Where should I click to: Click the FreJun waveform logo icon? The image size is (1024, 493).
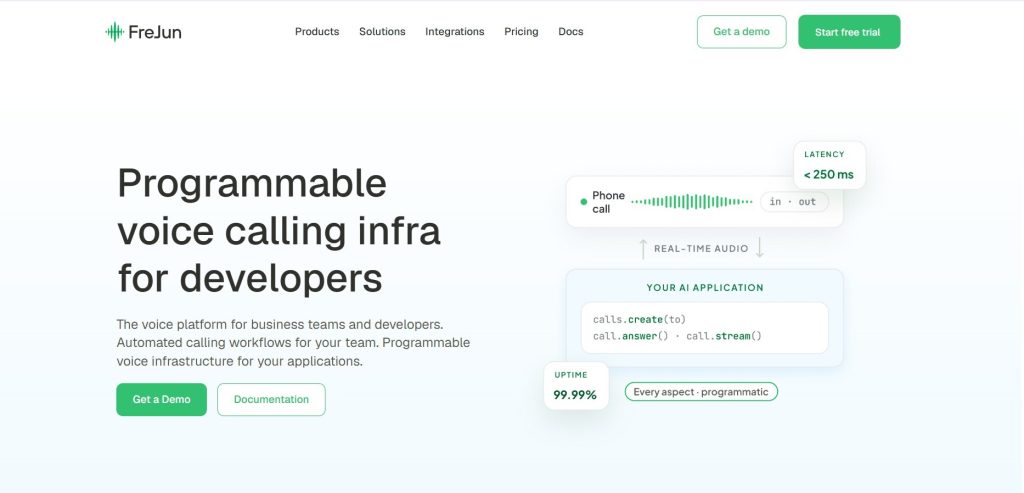pyautogui.click(x=114, y=32)
